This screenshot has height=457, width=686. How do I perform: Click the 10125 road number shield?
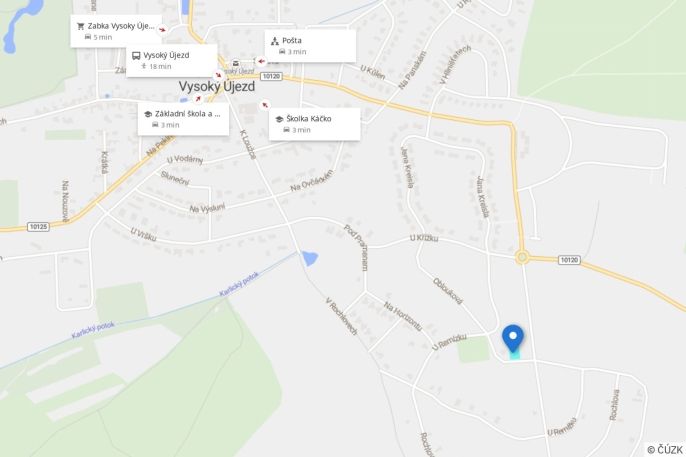pos(38,227)
